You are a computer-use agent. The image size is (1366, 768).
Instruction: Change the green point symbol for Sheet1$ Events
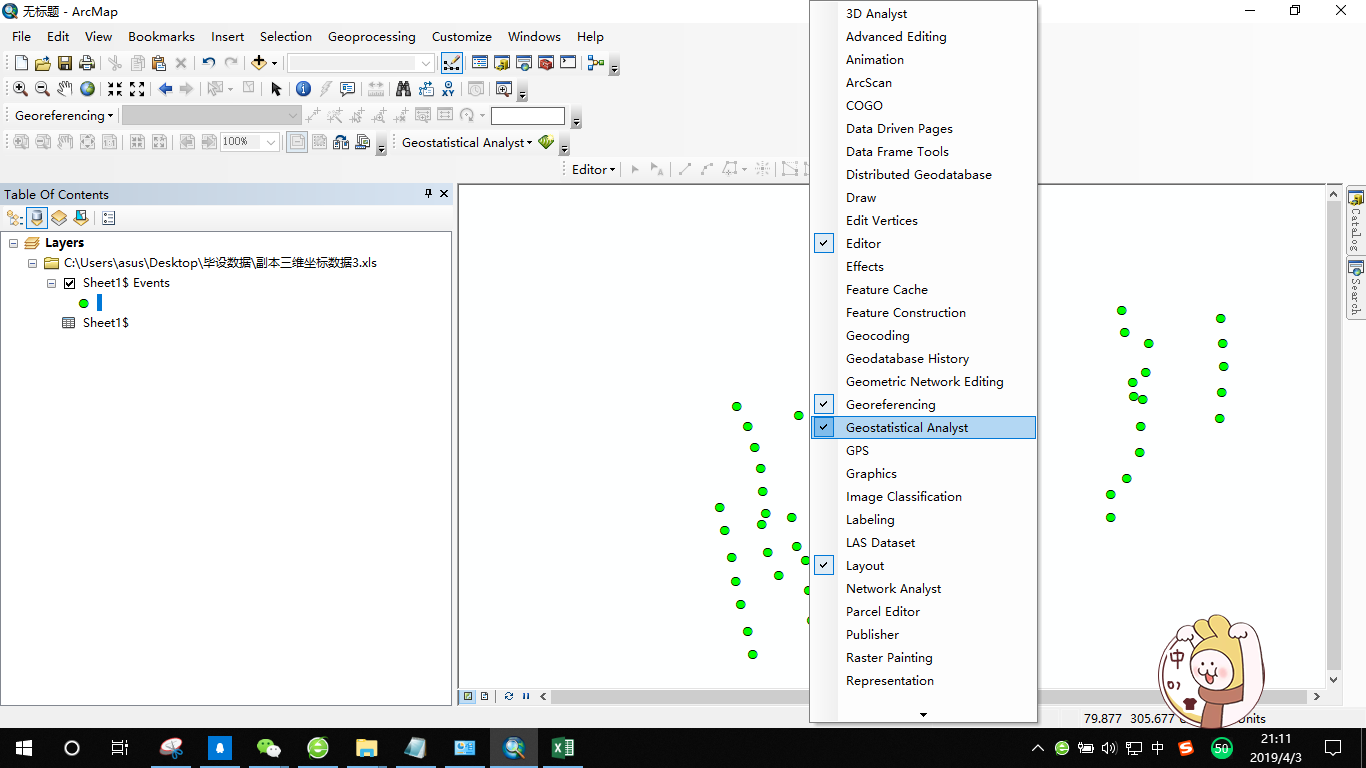click(x=84, y=303)
